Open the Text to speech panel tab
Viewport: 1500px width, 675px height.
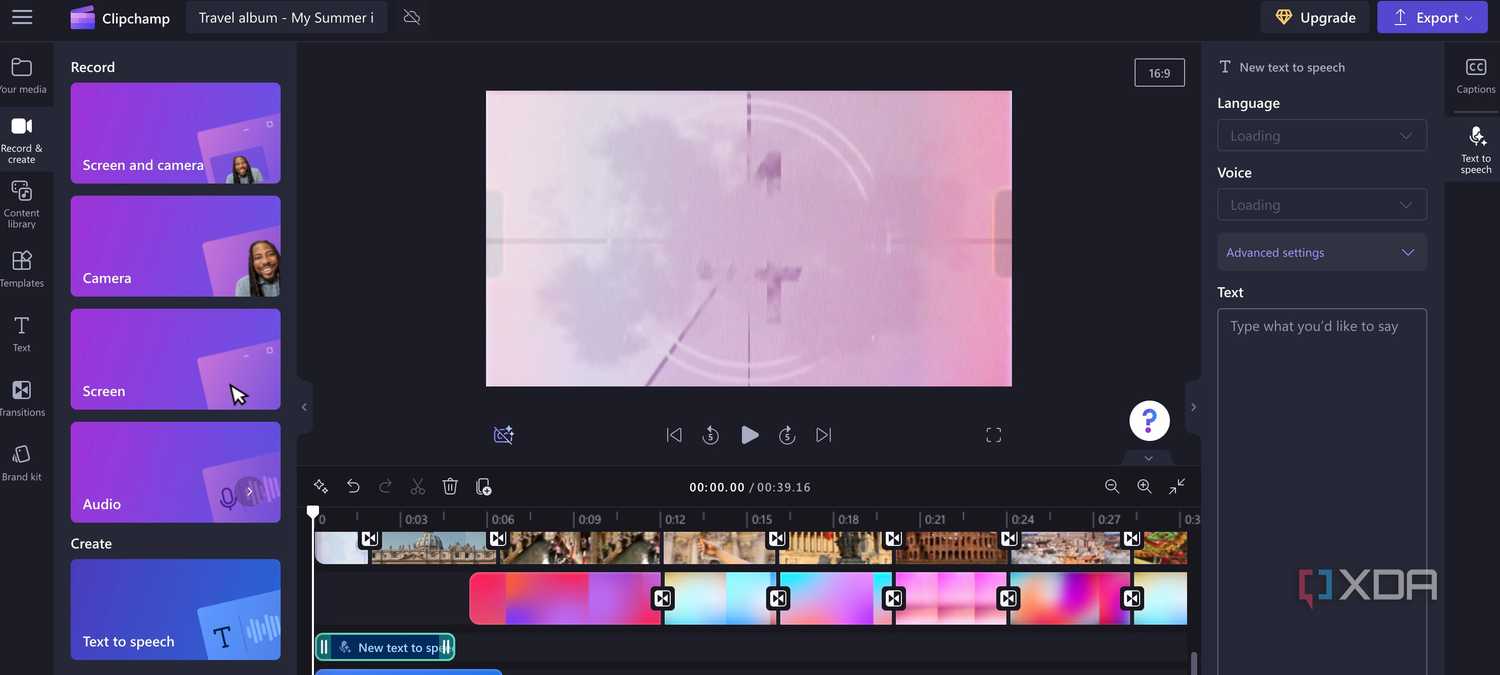(1476, 150)
